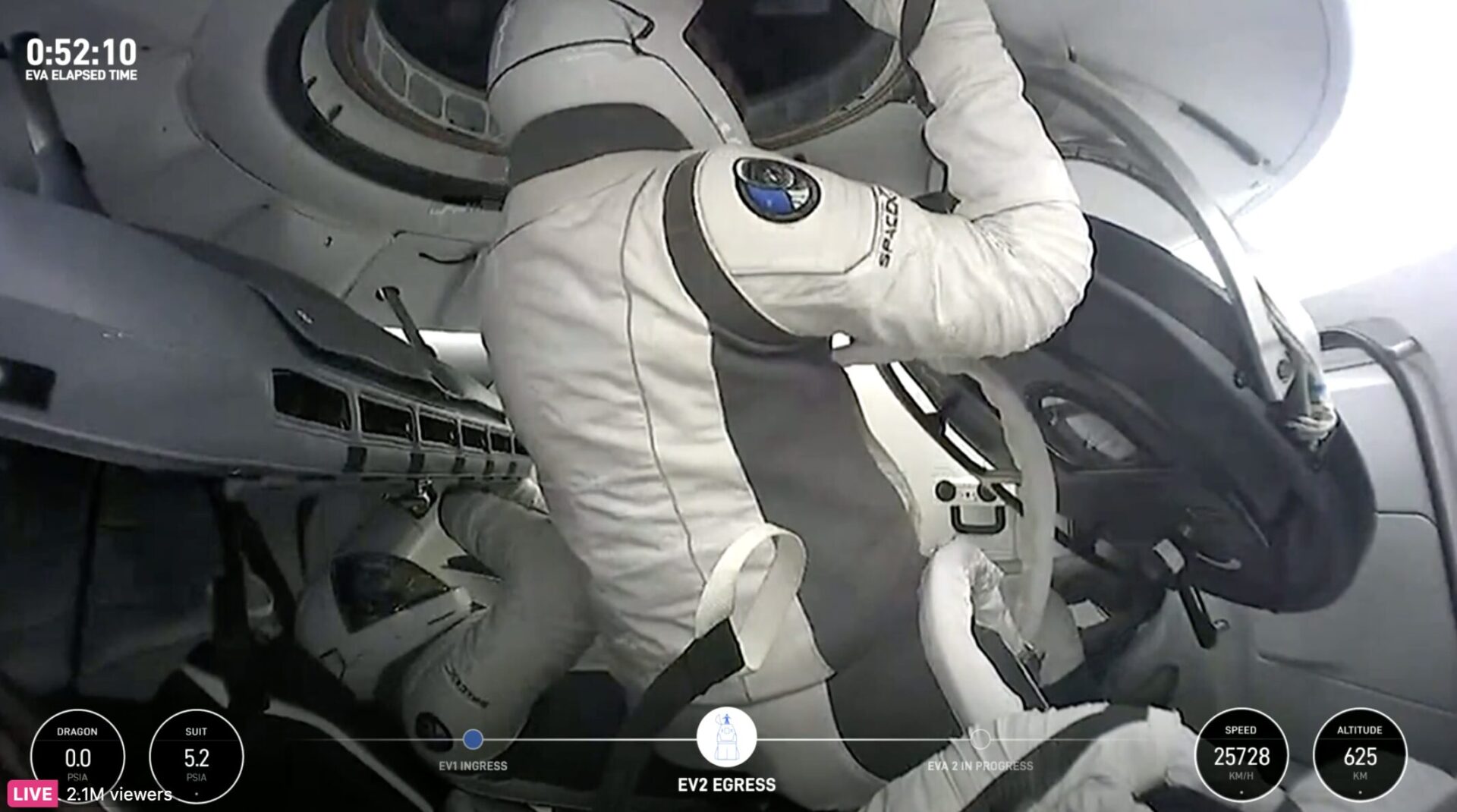Click the SpaceX logo on the raised sleeve

pos(886,228)
